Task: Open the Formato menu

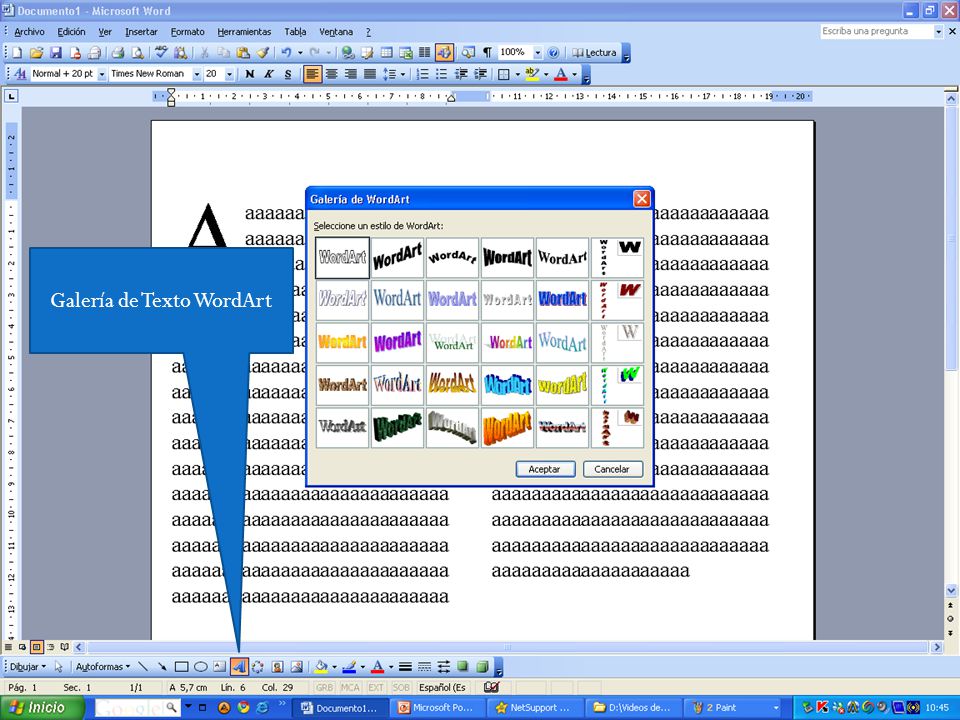Action: tap(187, 32)
